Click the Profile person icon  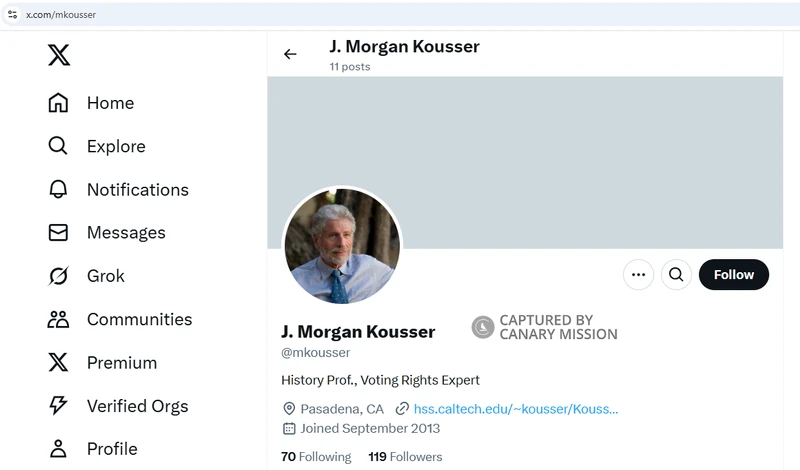pyautogui.click(x=58, y=449)
